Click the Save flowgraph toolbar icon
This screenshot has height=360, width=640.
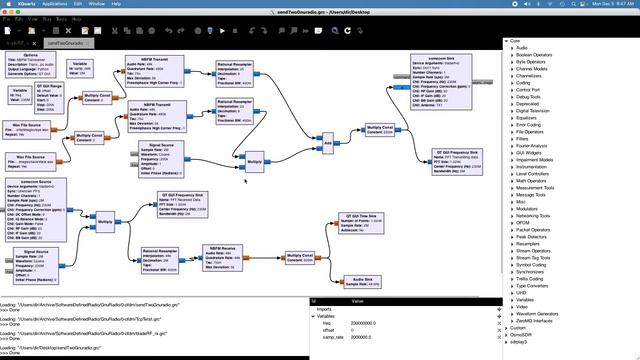point(56,31)
